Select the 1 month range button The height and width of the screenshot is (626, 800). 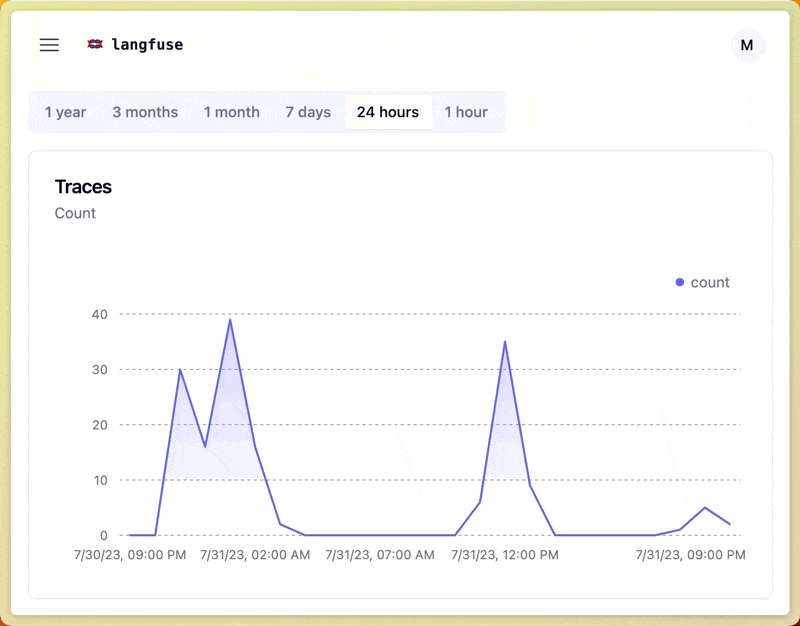click(231, 112)
